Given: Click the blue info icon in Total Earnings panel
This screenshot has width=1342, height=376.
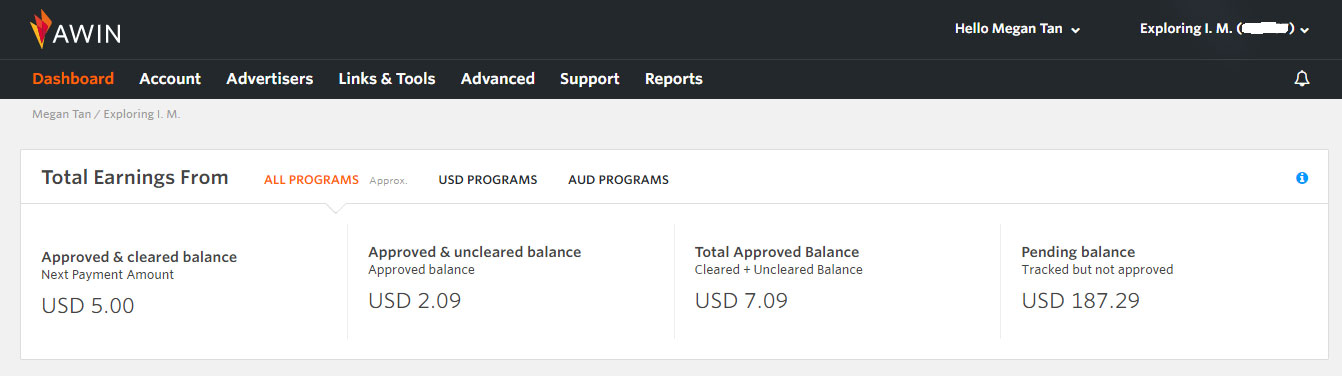Looking at the screenshot, I should (x=1302, y=178).
